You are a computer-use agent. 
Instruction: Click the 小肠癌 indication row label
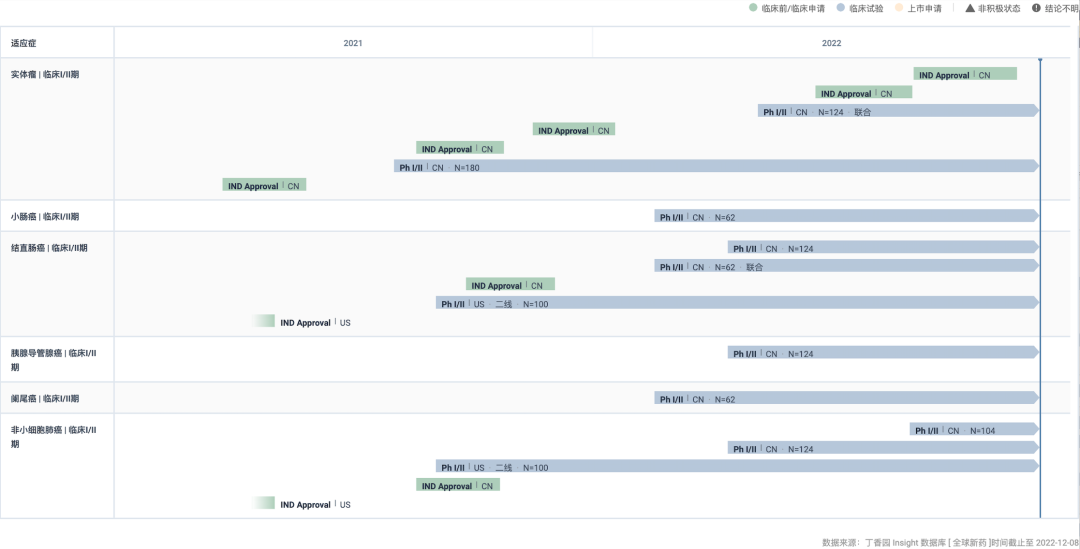(45, 216)
